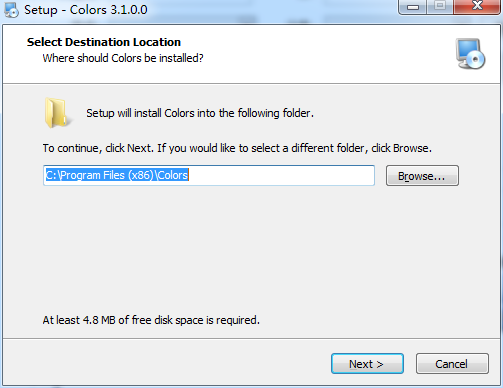This screenshot has width=503, height=388.
Task: Click the Where should Colors be installed text
Action: click(123, 58)
